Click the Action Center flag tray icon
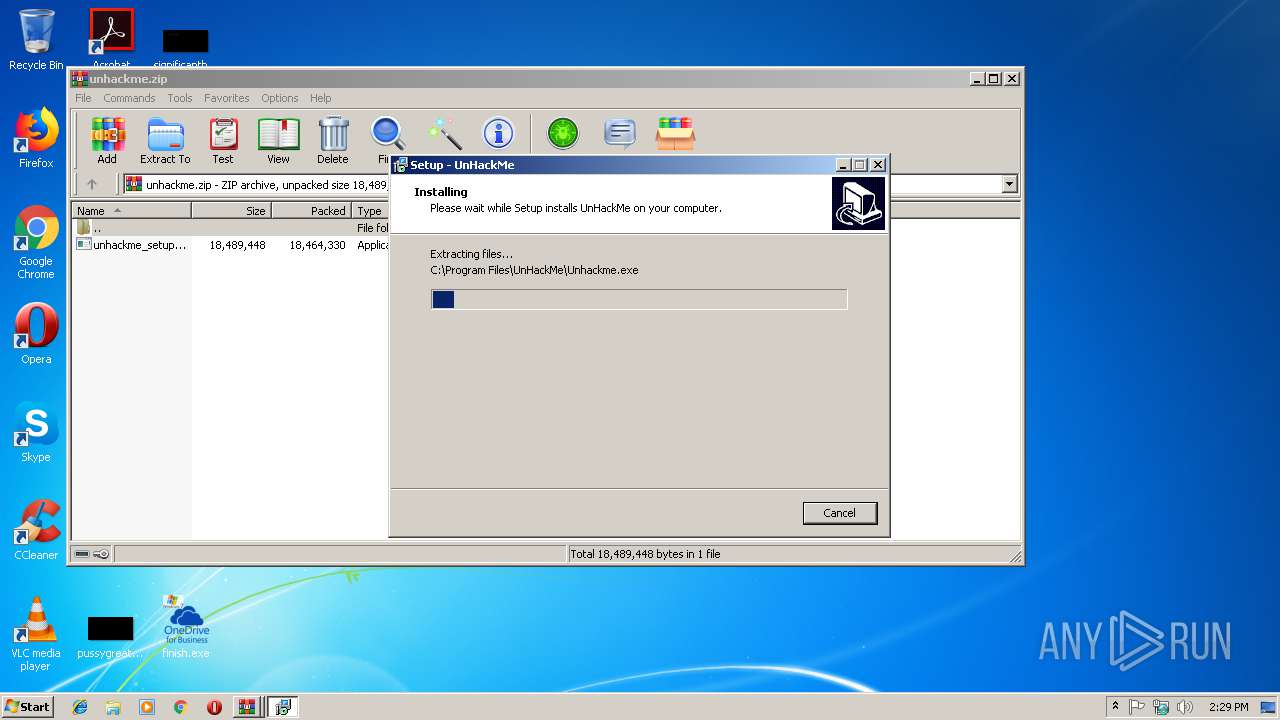This screenshot has width=1280, height=720. [x=1137, y=707]
